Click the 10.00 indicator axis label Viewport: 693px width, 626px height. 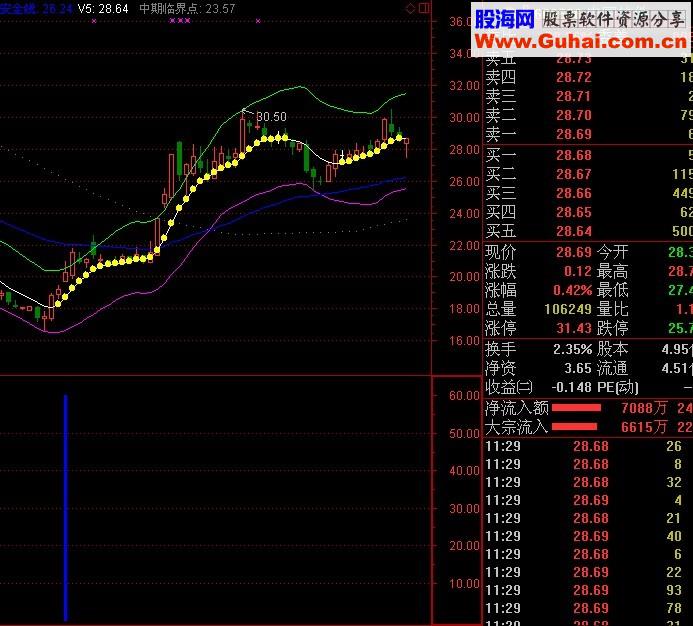tap(464, 584)
